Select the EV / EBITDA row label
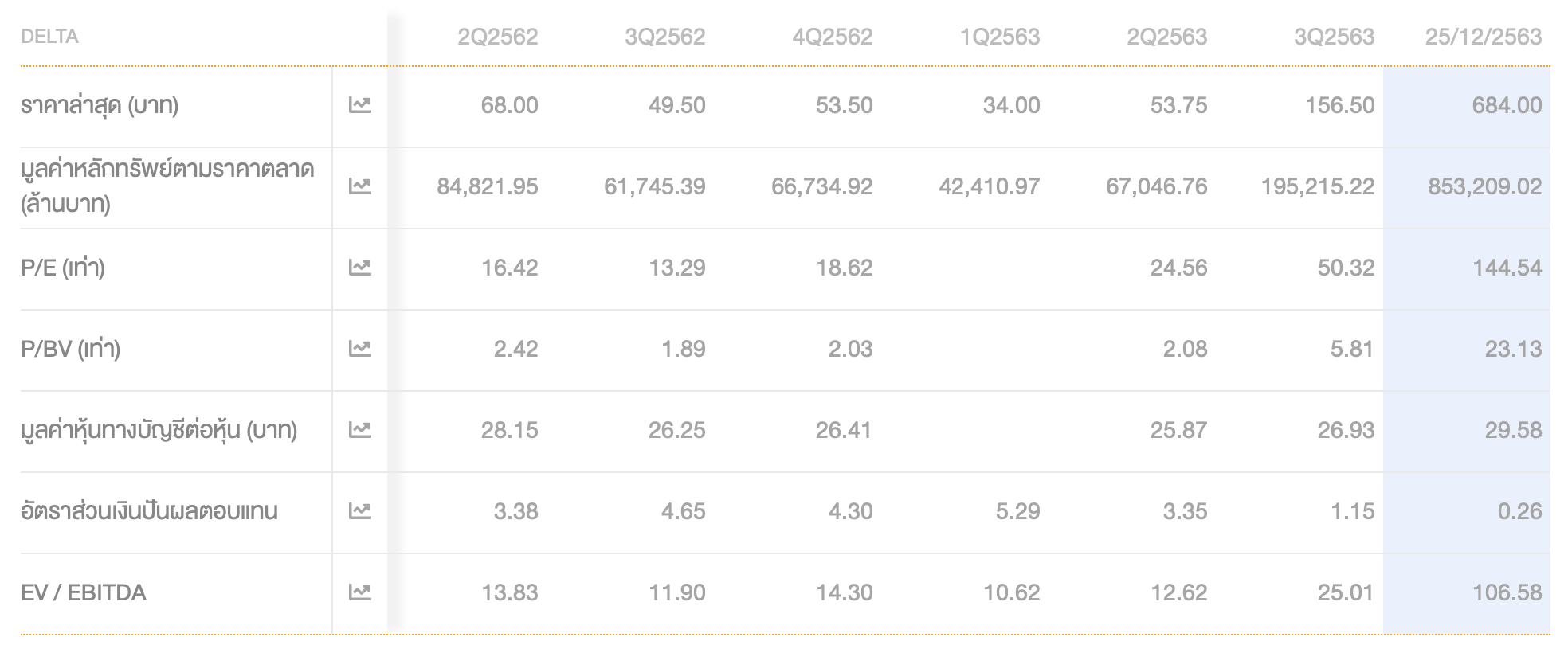The height and width of the screenshot is (653, 1568). pyautogui.click(x=84, y=592)
